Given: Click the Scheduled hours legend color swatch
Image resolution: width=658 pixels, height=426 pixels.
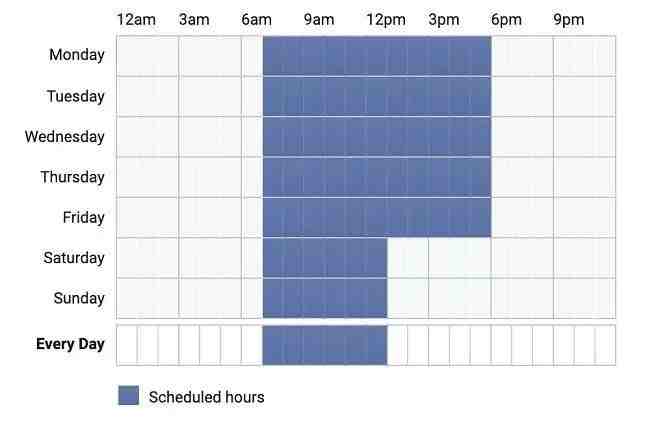Looking at the screenshot, I should click(128, 396).
